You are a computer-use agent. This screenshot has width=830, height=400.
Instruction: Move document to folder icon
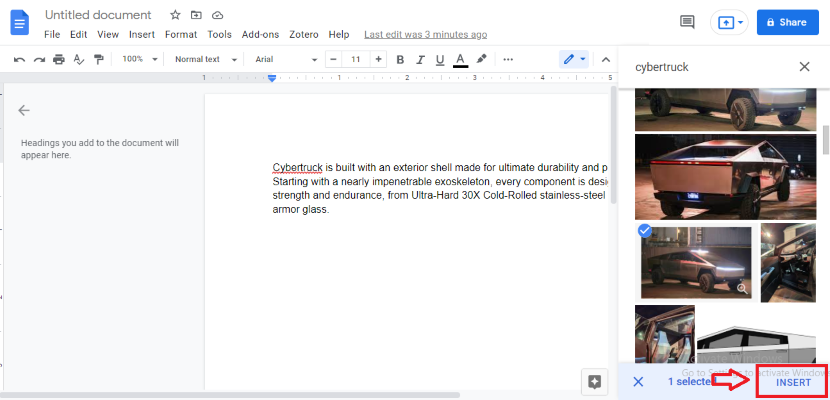pyautogui.click(x=196, y=15)
